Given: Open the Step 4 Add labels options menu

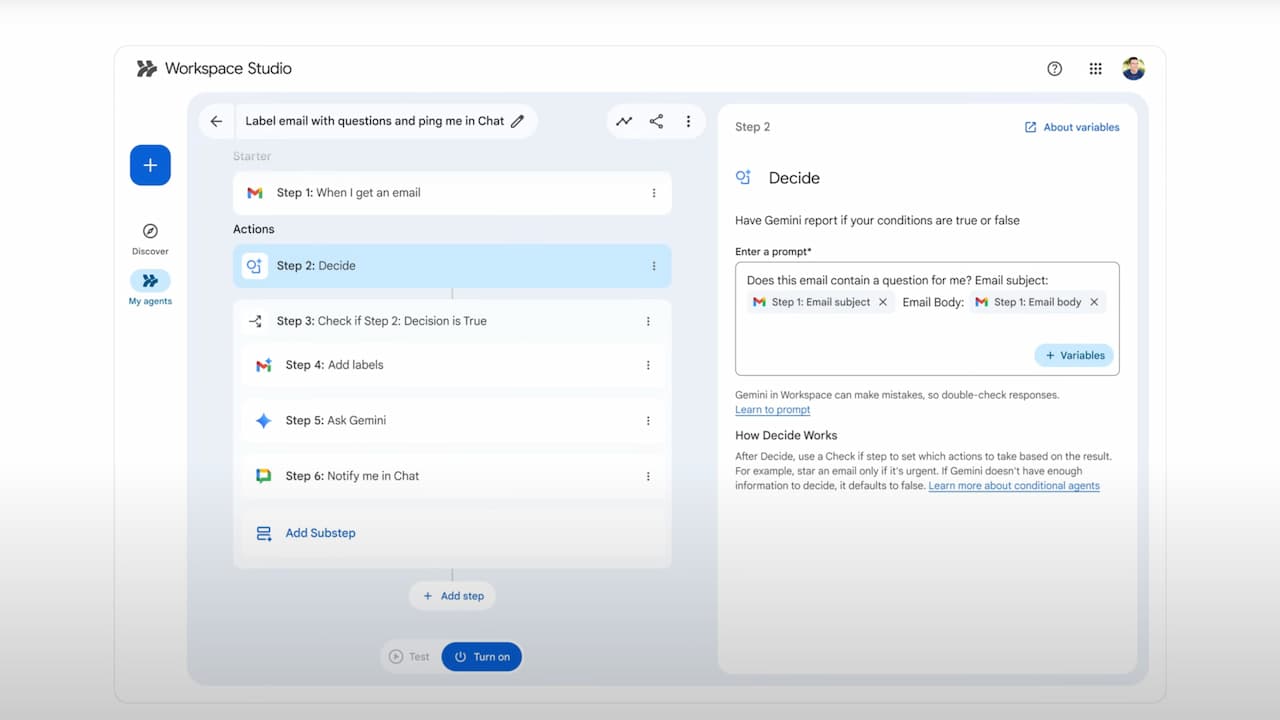Looking at the screenshot, I should (648, 366).
